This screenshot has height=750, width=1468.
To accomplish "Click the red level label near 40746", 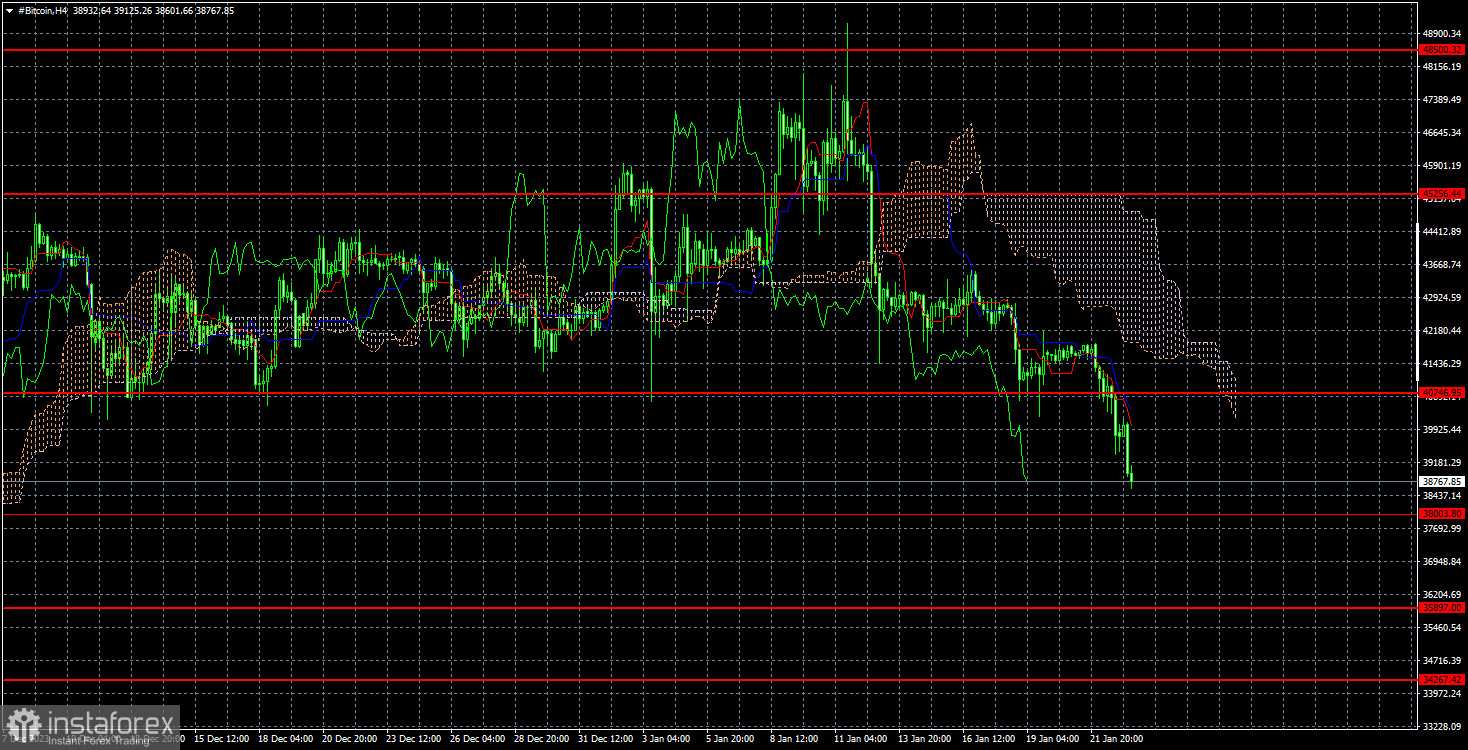I will coord(1442,393).
